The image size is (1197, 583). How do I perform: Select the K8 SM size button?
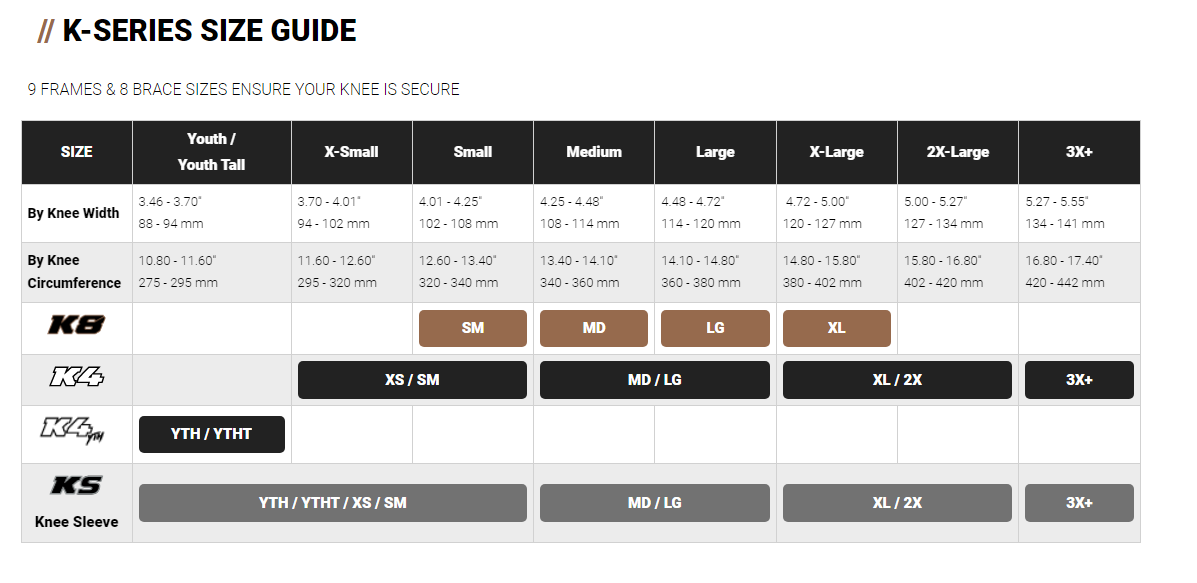pos(473,328)
